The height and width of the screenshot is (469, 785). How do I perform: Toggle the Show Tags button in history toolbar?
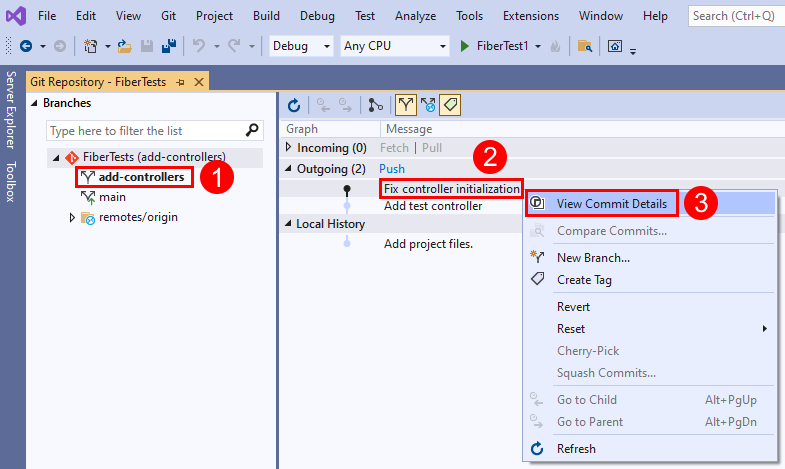[450, 104]
